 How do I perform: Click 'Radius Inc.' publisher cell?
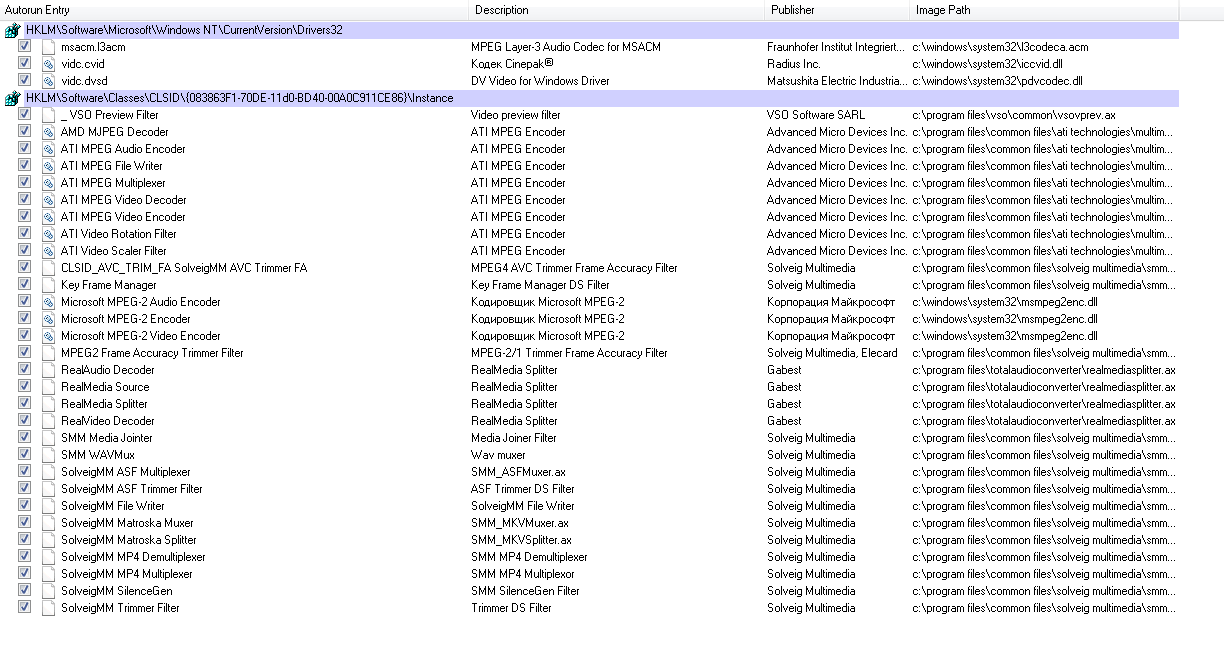[794, 64]
